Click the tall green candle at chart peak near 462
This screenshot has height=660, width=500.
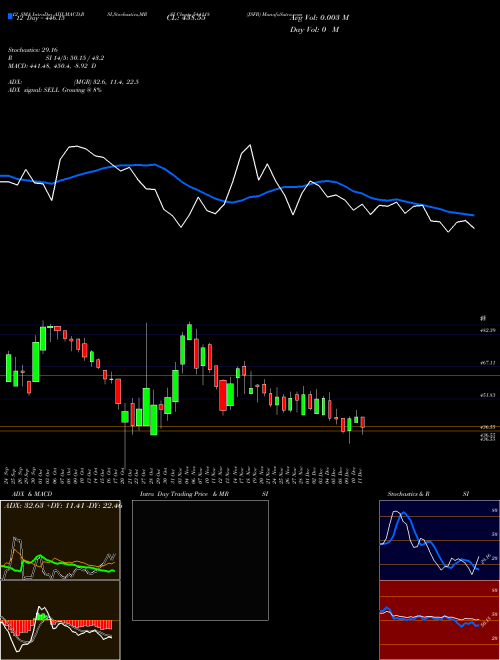[x=189, y=331]
